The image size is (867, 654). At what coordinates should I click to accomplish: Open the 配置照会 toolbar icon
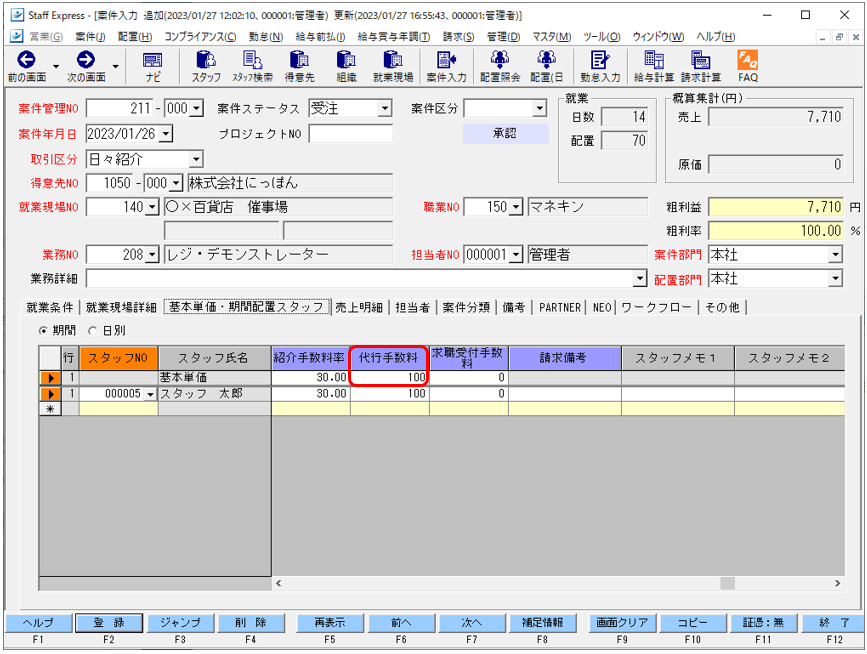tap(500, 60)
